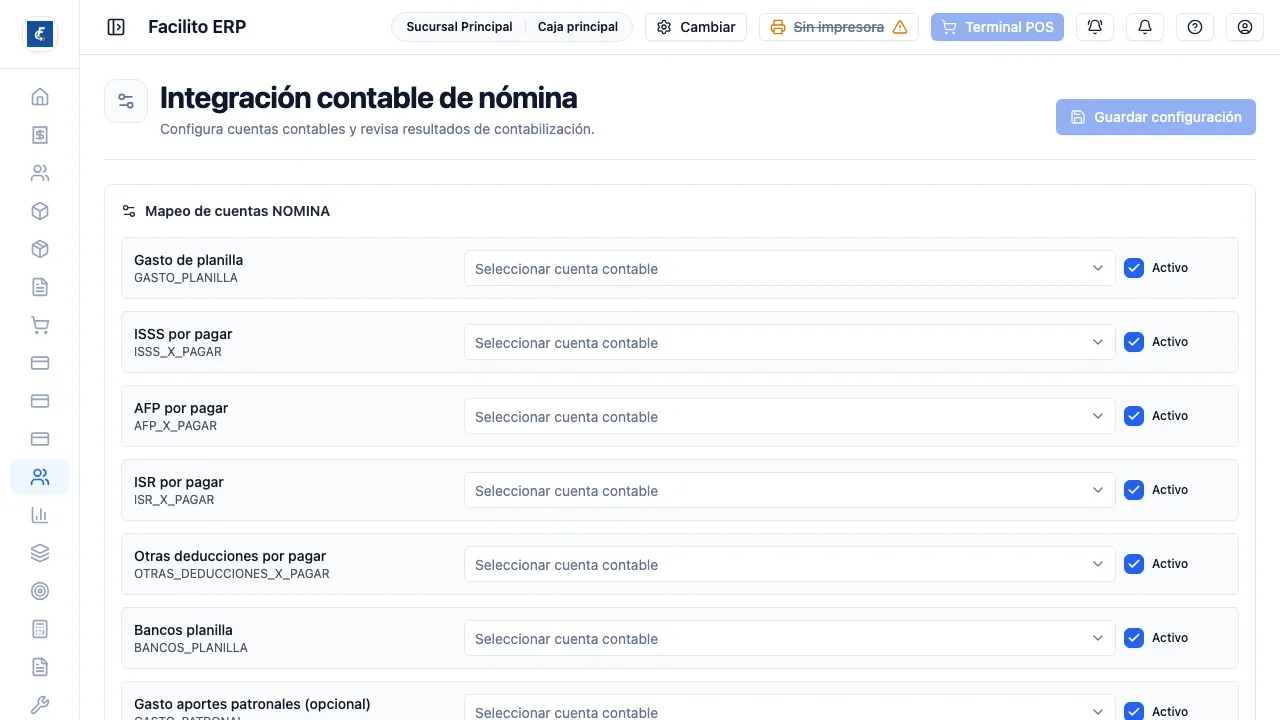Open account dropdown for AFP por pagar

(790, 416)
